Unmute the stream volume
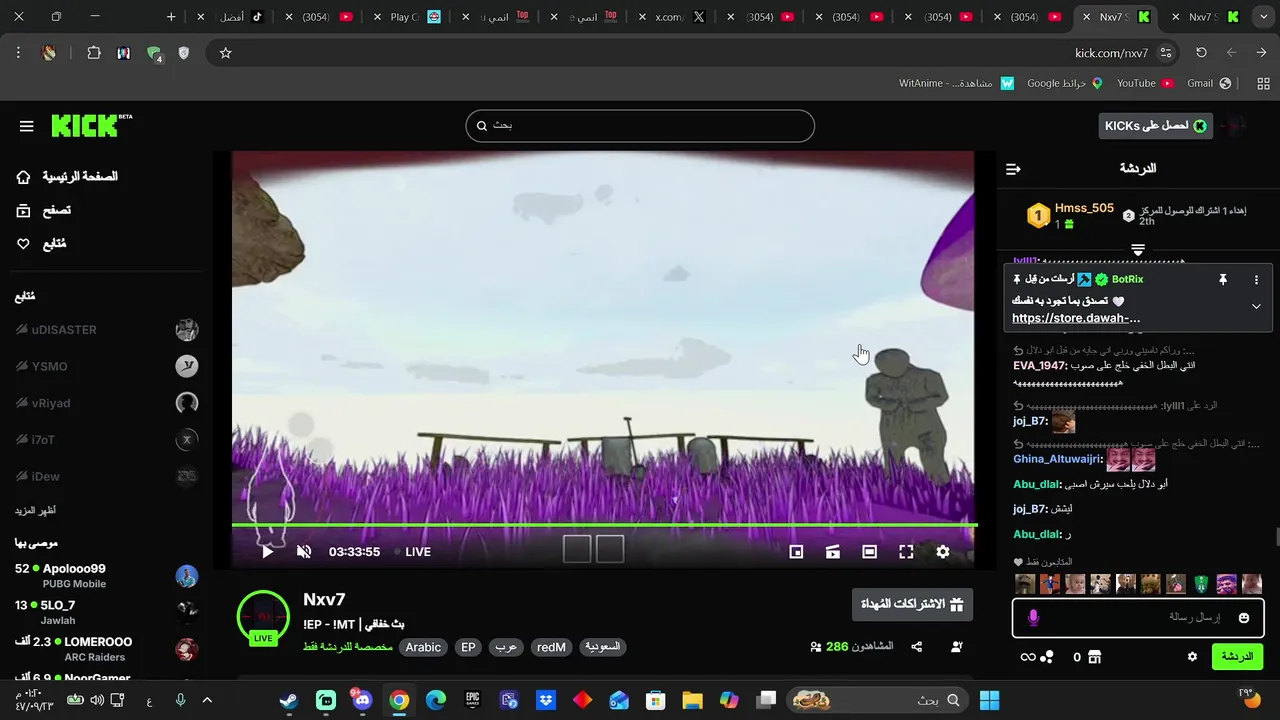 coord(304,552)
